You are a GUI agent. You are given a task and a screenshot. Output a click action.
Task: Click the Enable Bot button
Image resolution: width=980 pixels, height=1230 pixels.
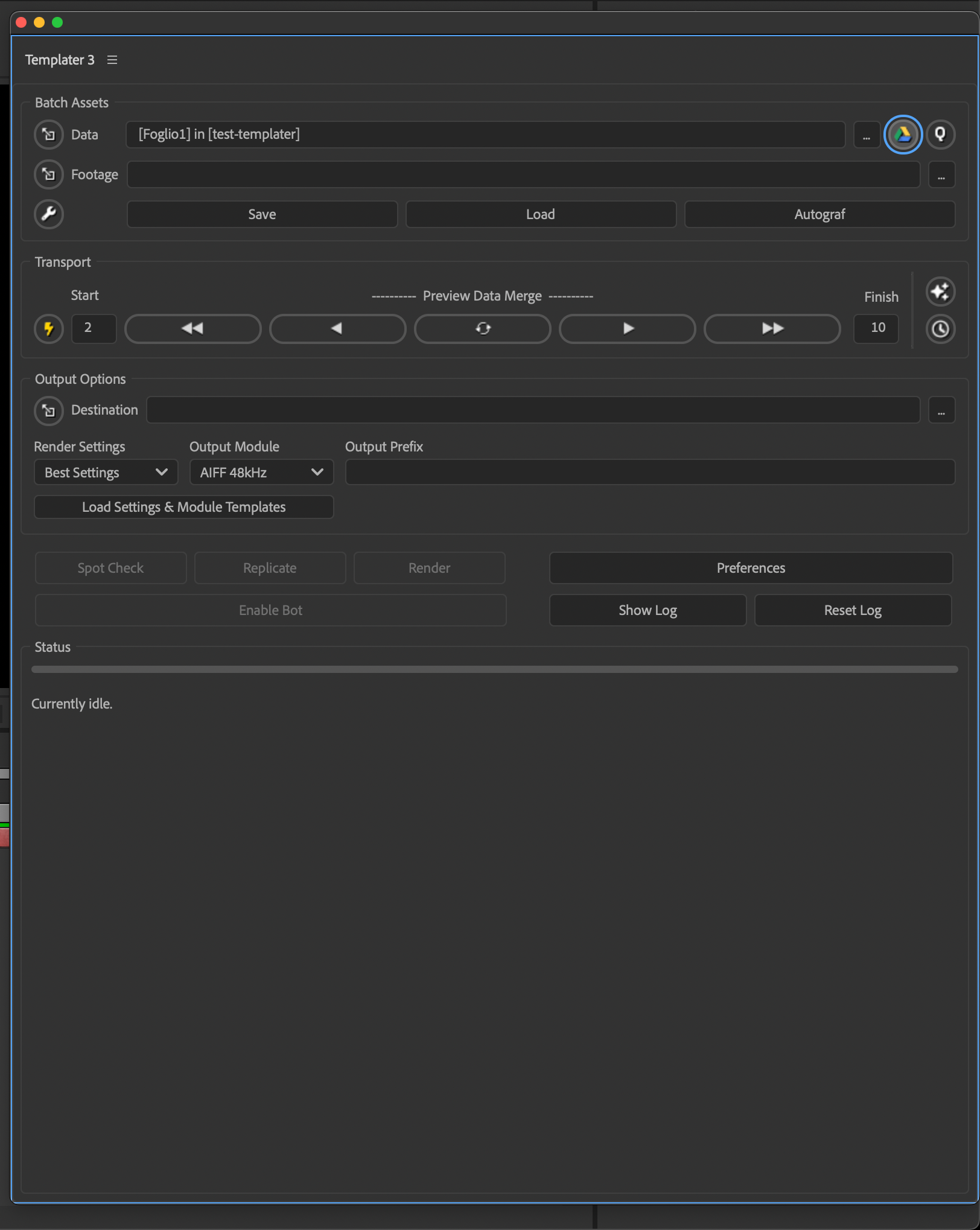270,610
